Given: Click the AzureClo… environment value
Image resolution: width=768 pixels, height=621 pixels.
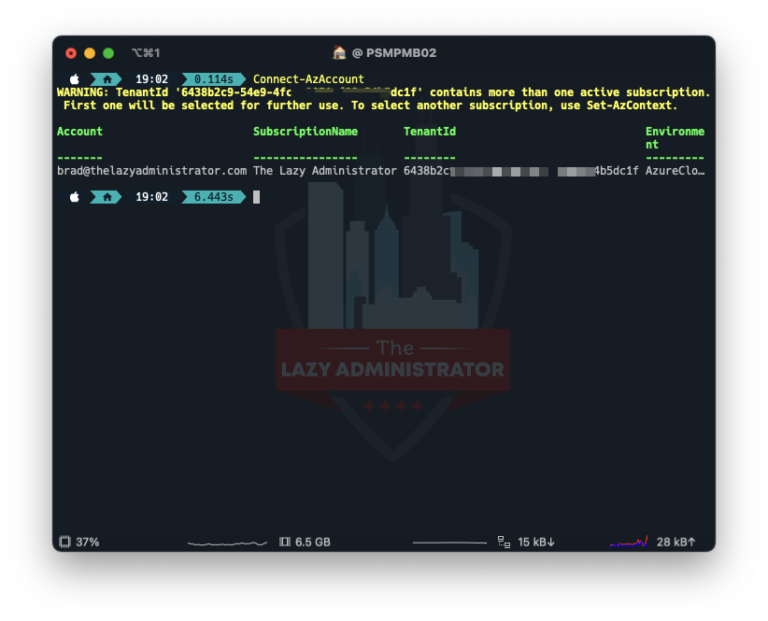Looking at the screenshot, I should pyautogui.click(x=675, y=171).
